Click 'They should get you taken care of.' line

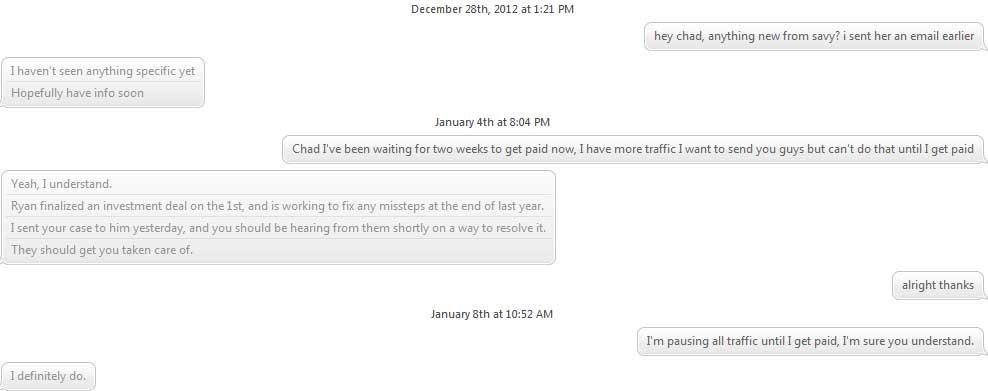(101, 250)
